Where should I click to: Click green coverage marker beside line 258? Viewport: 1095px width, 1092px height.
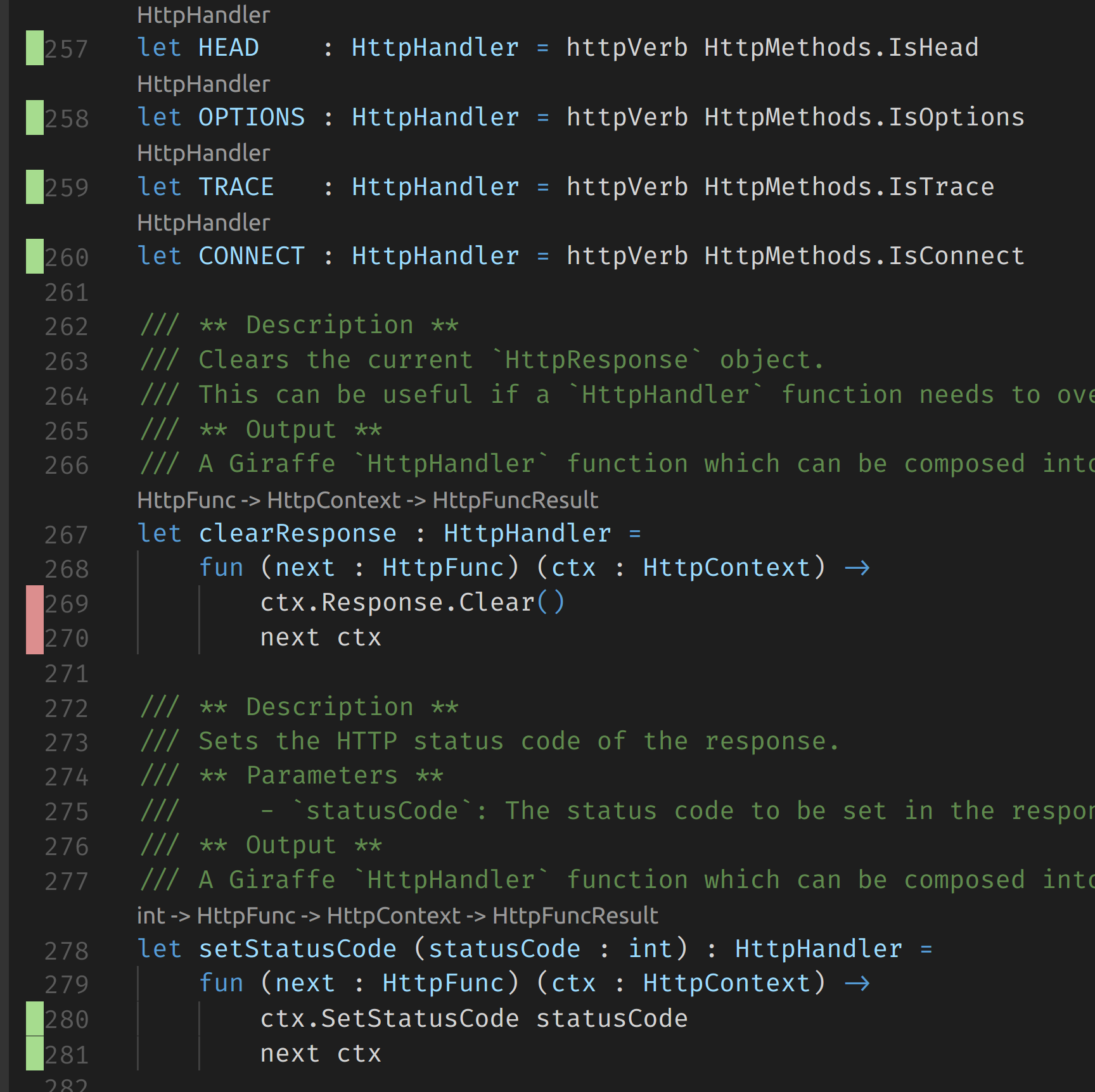[x=35, y=117]
